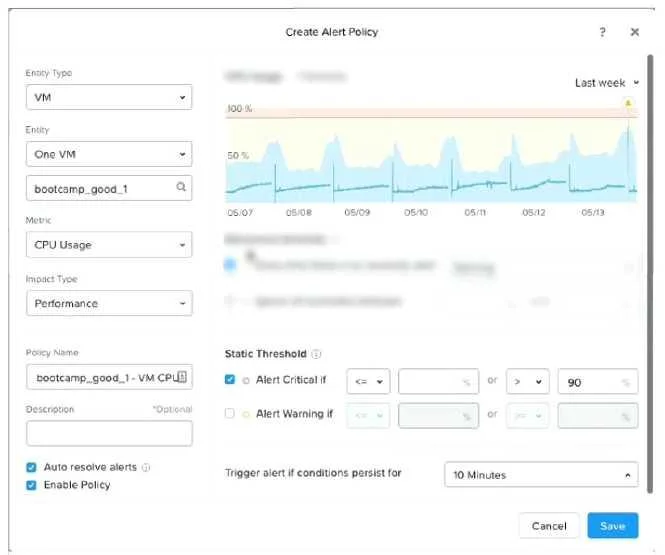This screenshot has height=555, width=665.
Task: Open the 10 Minutes persistence dropdown
Action: point(541,474)
